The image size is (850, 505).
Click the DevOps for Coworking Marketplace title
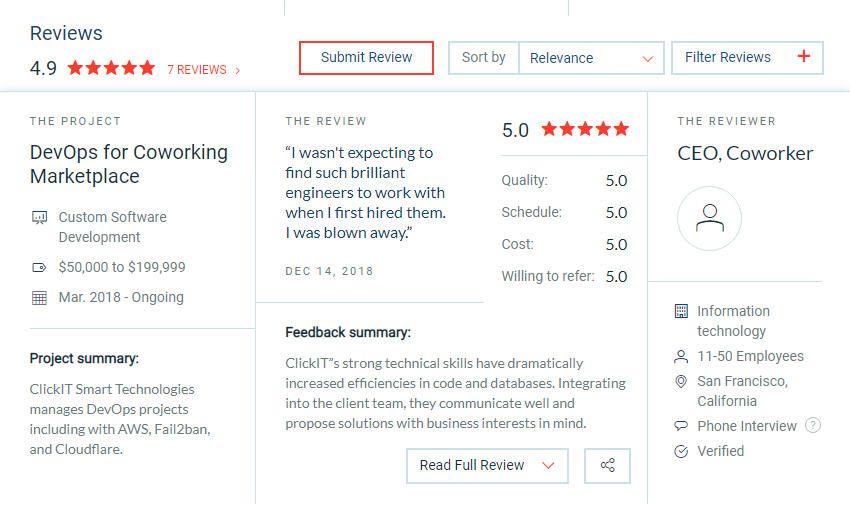pos(129,165)
